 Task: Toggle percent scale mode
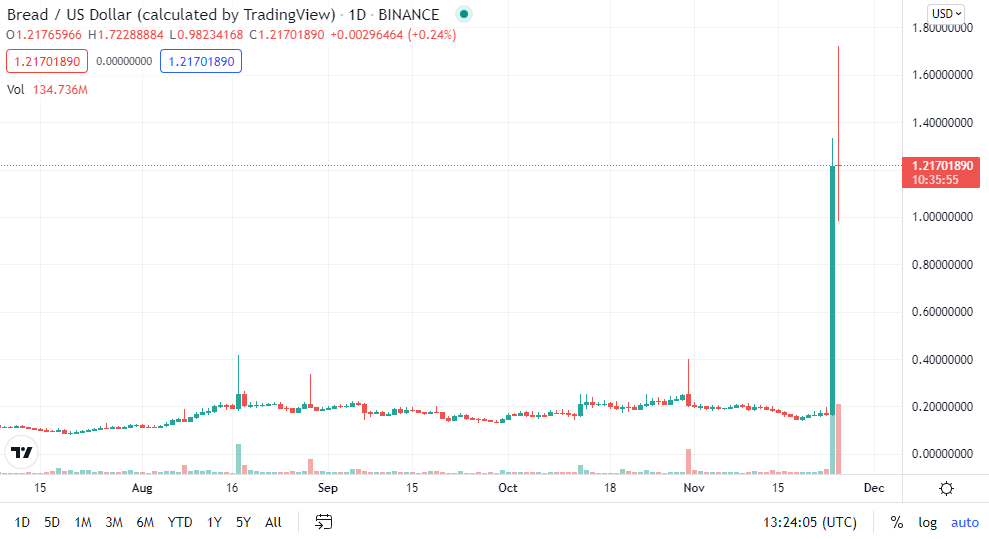pyautogui.click(x=896, y=522)
